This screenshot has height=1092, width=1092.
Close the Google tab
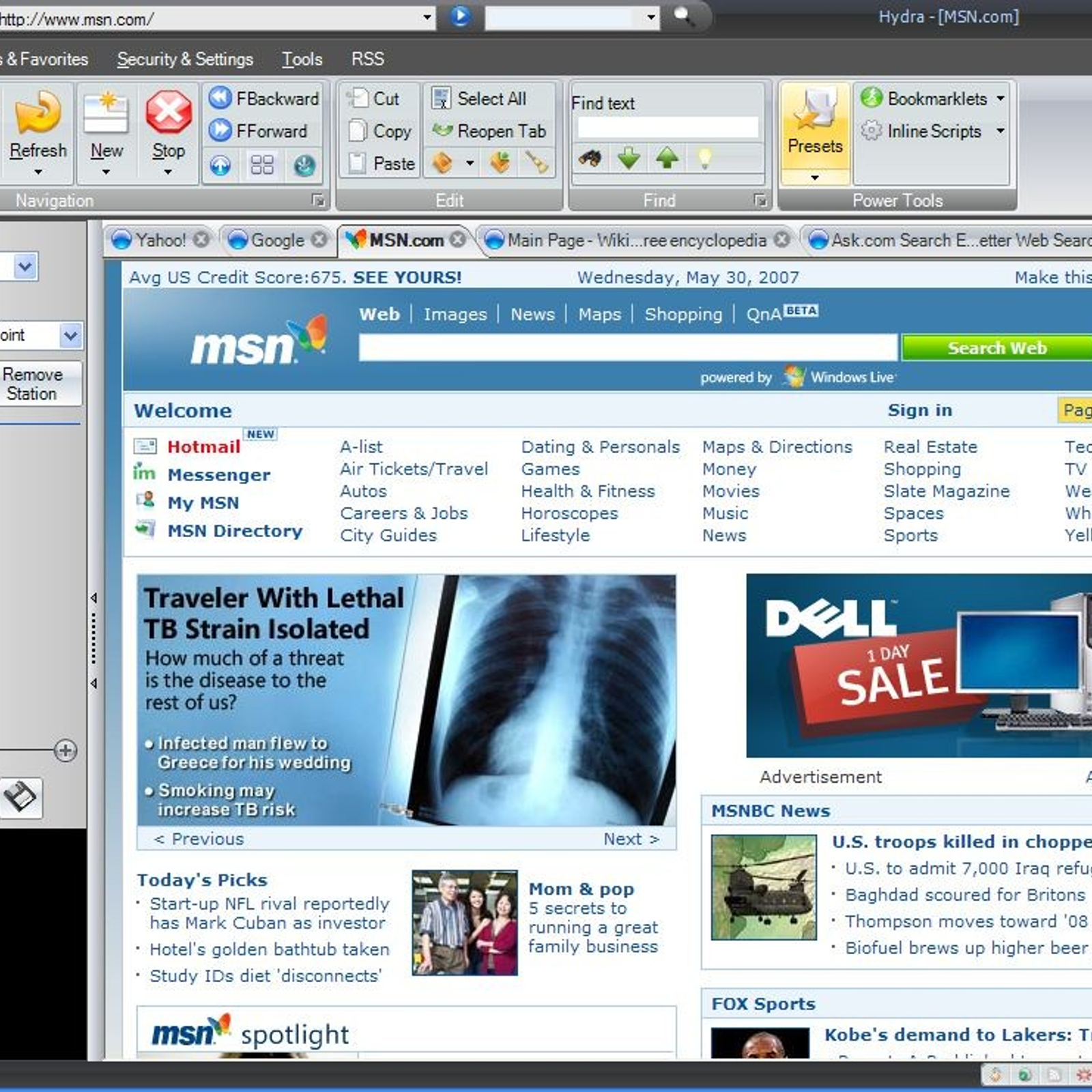319,240
